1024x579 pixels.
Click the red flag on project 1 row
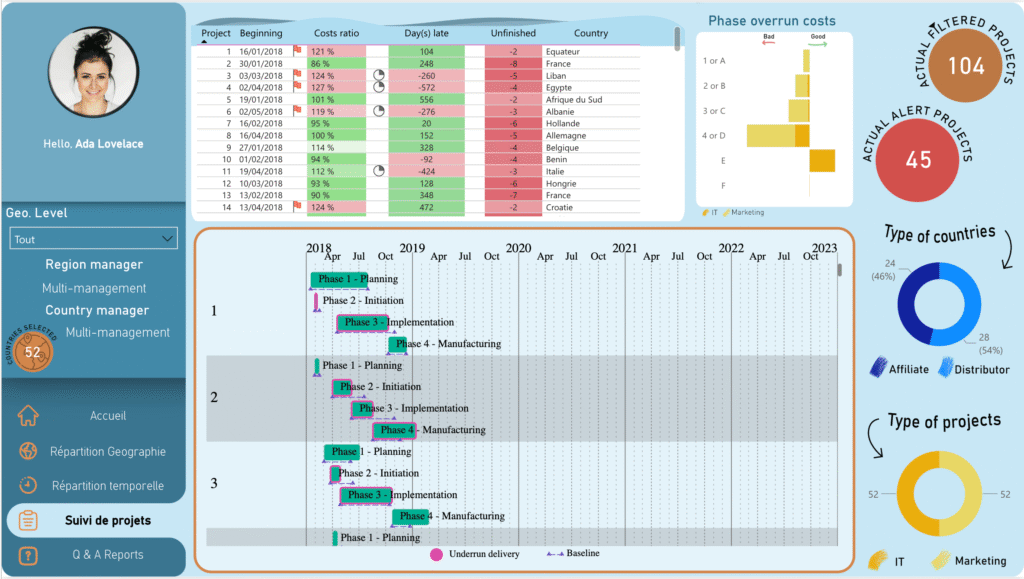(x=297, y=51)
